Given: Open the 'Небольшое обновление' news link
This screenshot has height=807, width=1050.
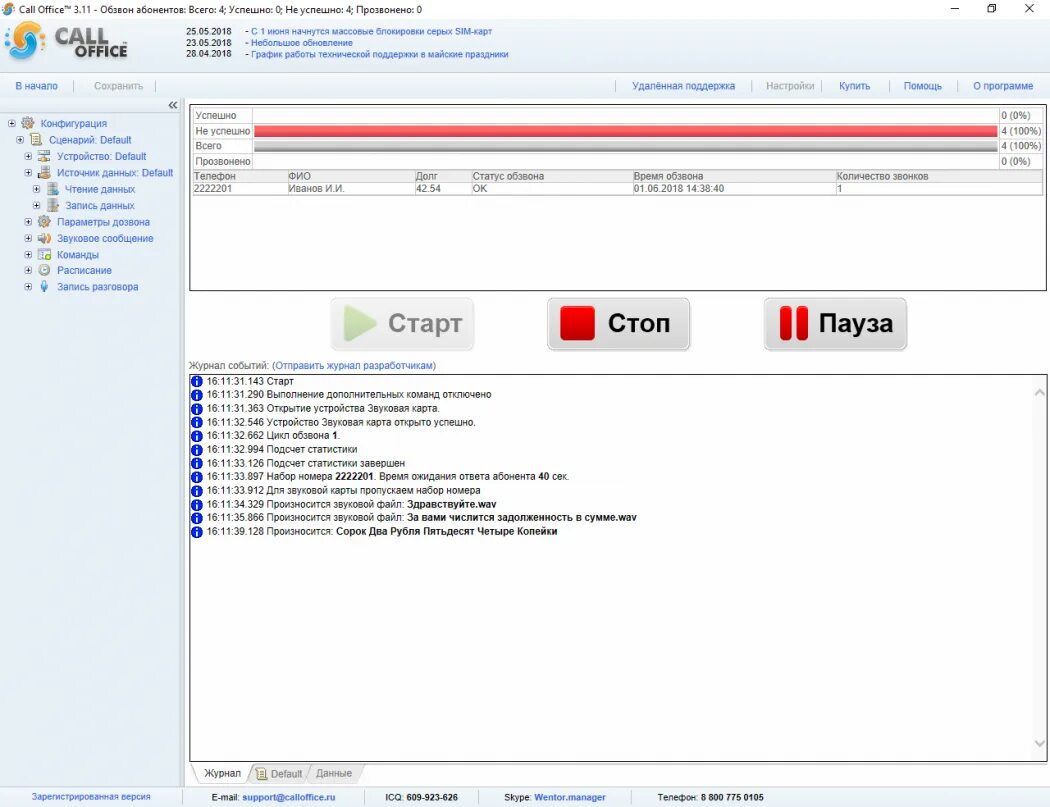Looking at the screenshot, I should [x=302, y=43].
